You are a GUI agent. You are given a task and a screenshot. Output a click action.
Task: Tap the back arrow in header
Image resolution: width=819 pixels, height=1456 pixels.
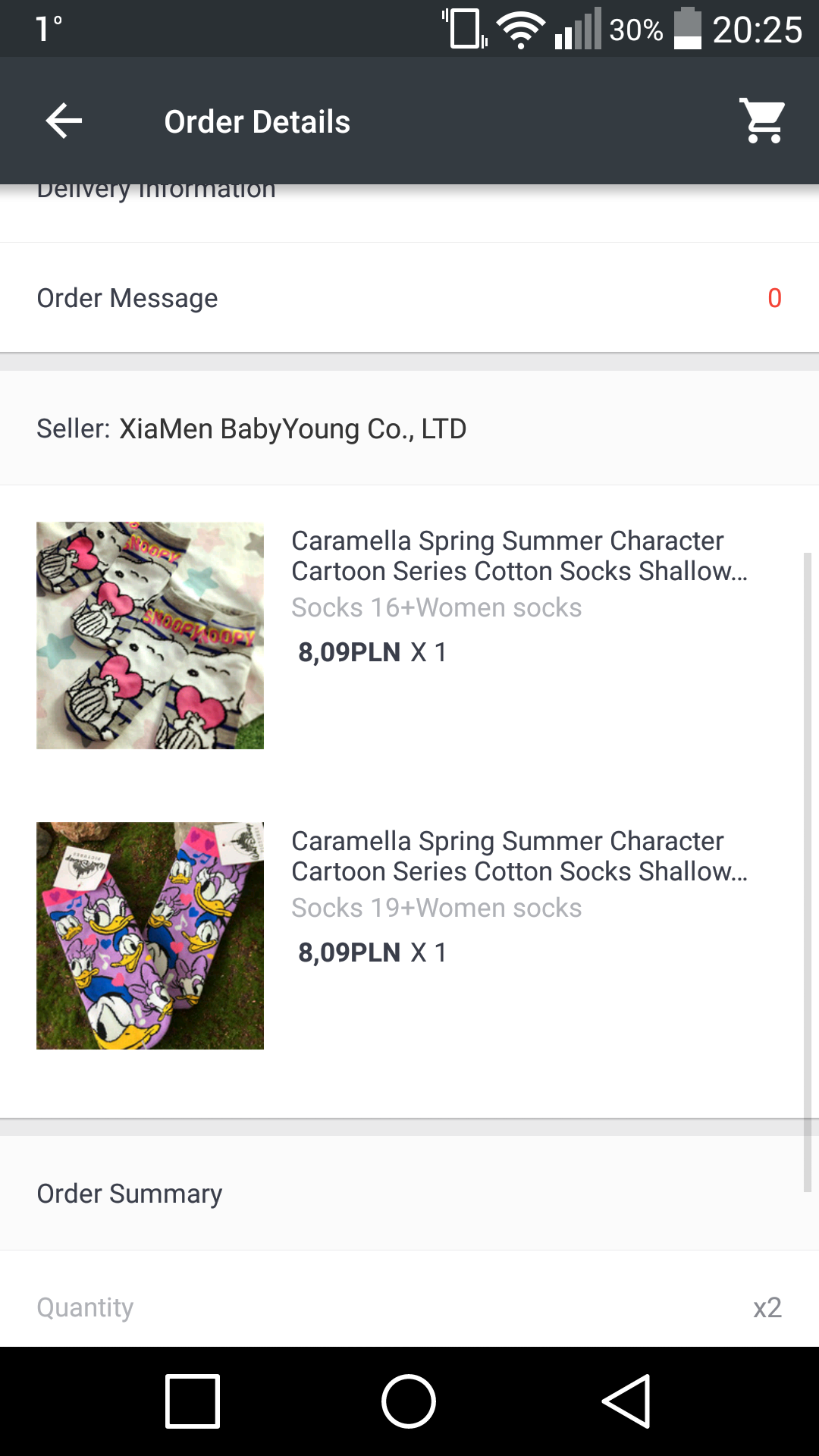64,121
